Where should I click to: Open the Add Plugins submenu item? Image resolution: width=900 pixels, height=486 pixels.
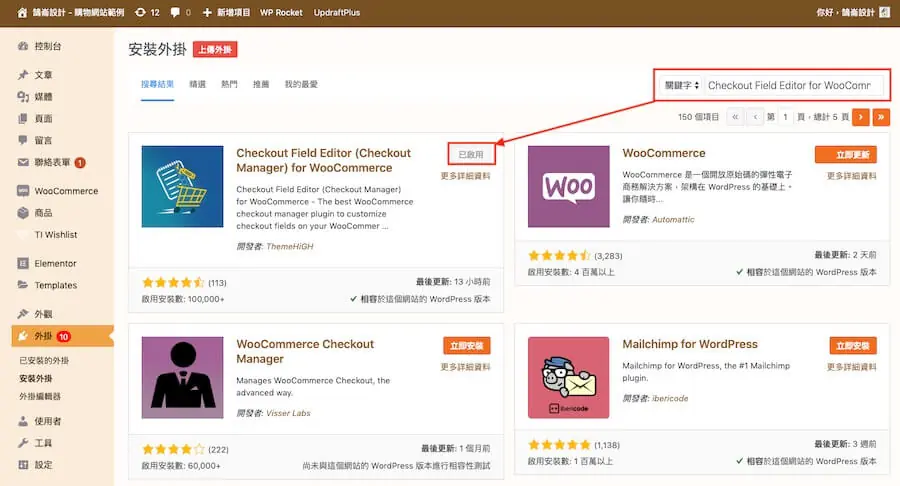(36, 379)
